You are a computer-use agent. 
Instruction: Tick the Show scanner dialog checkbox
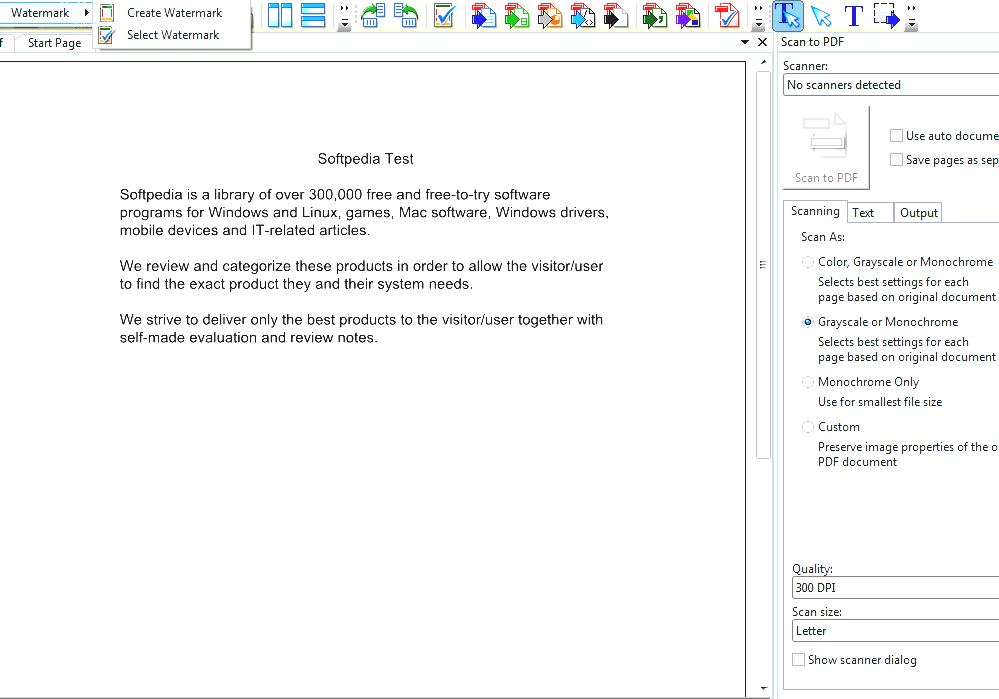pos(798,659)
